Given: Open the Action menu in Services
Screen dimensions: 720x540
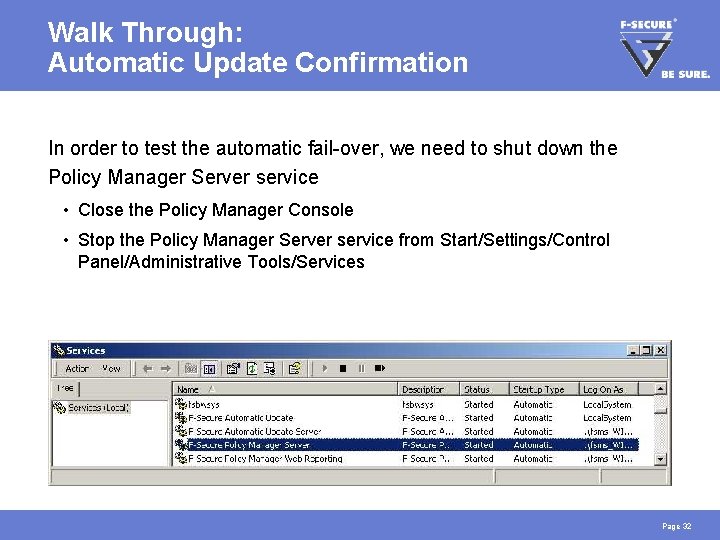Looking at the screenshot, I should 77,368.
